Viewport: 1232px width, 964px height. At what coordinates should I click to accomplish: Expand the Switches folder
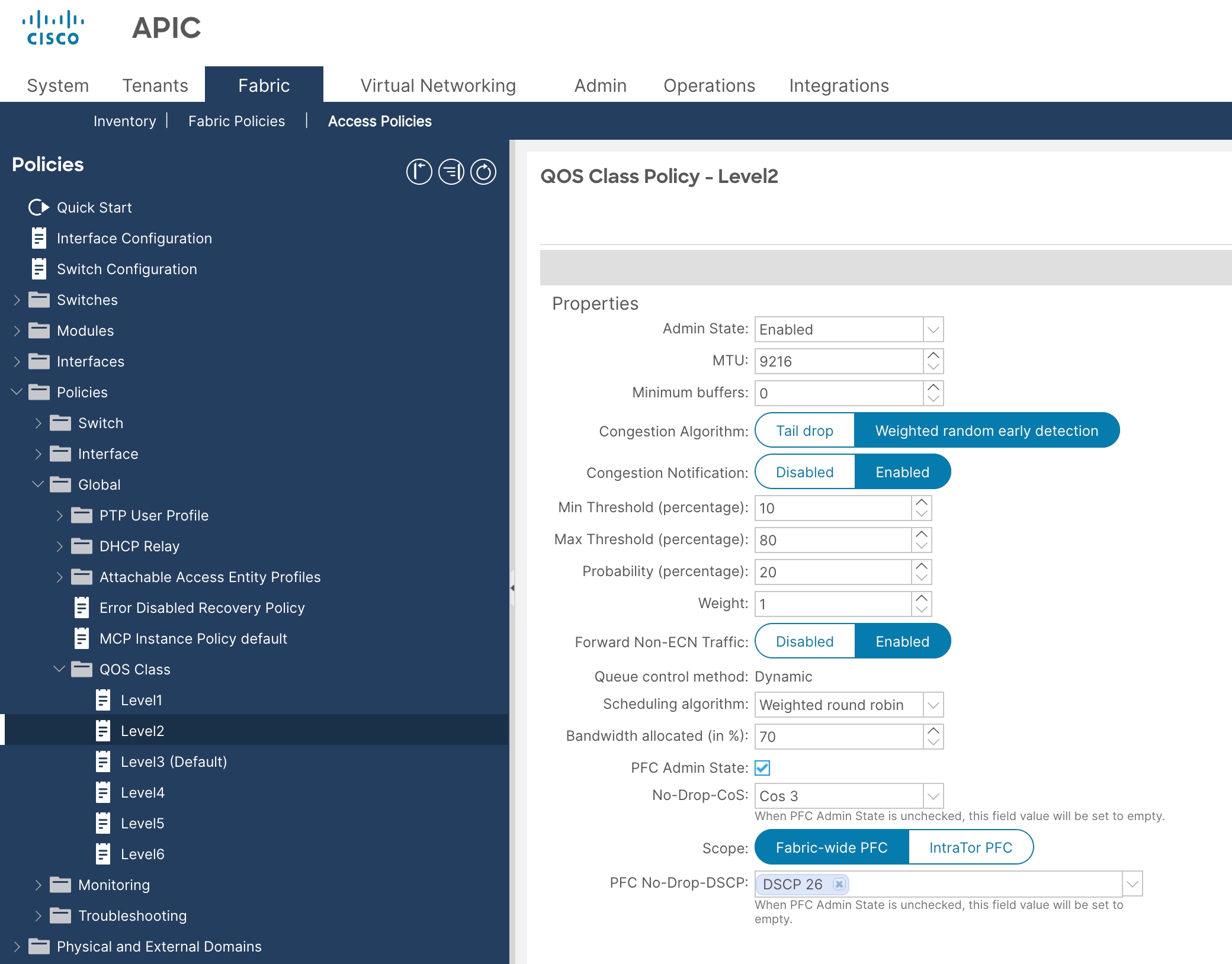click(x=16, y=300)
